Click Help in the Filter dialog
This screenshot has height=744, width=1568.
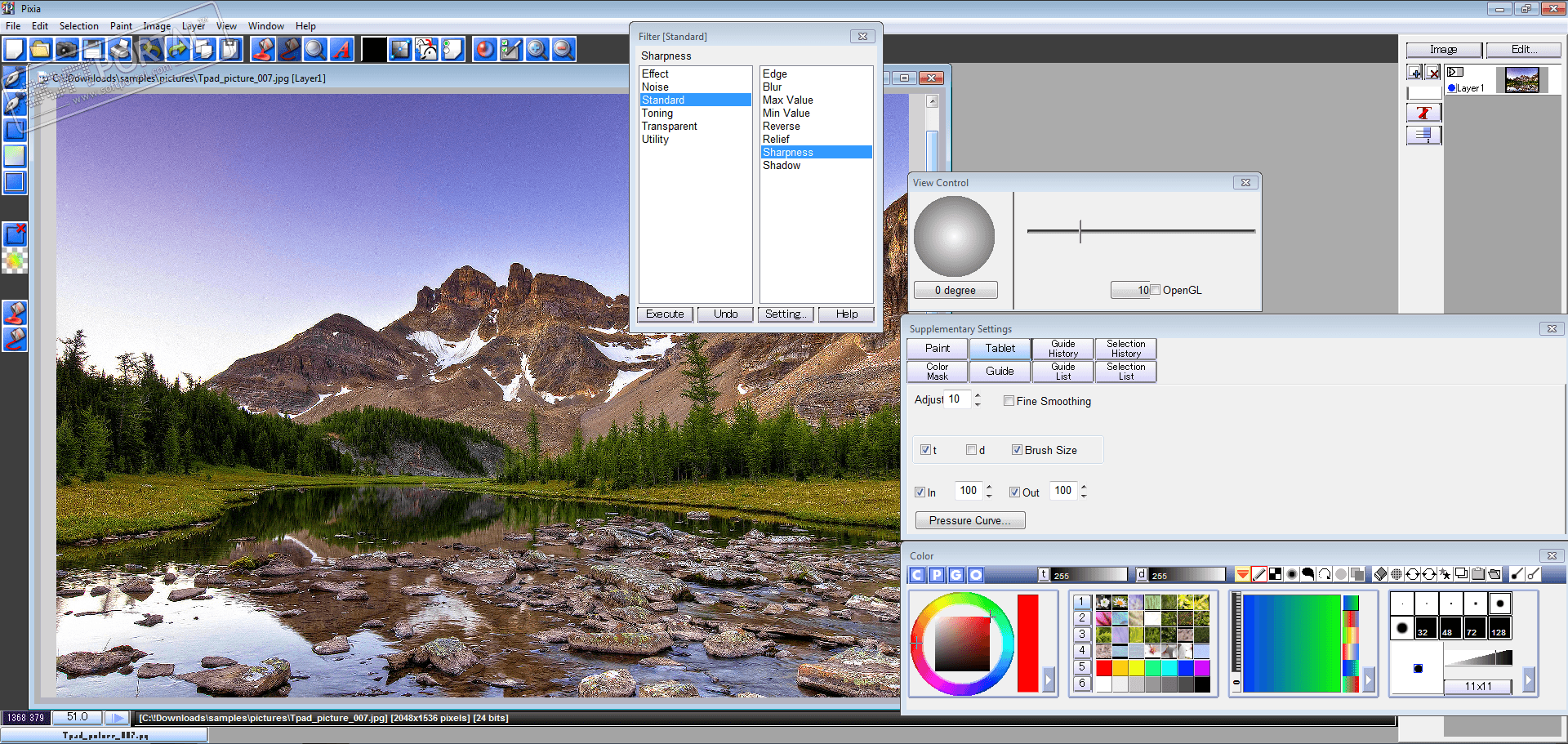(846, 314)
